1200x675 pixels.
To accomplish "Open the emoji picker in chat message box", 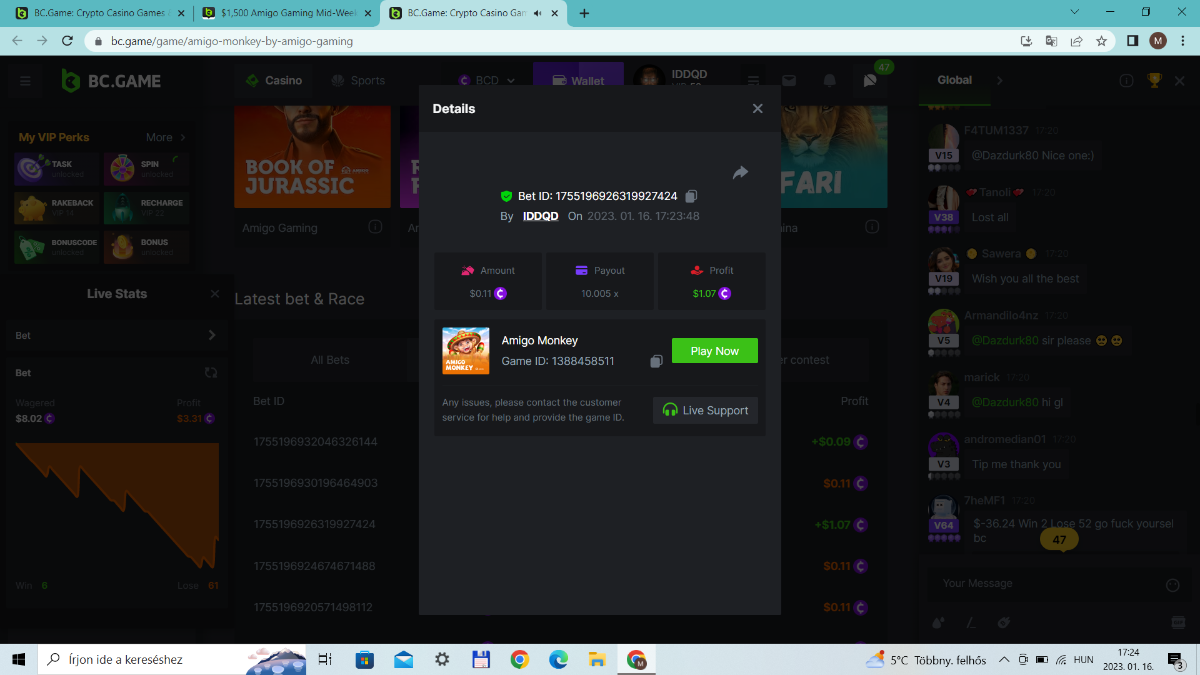I will click(x=1173, y=584).
